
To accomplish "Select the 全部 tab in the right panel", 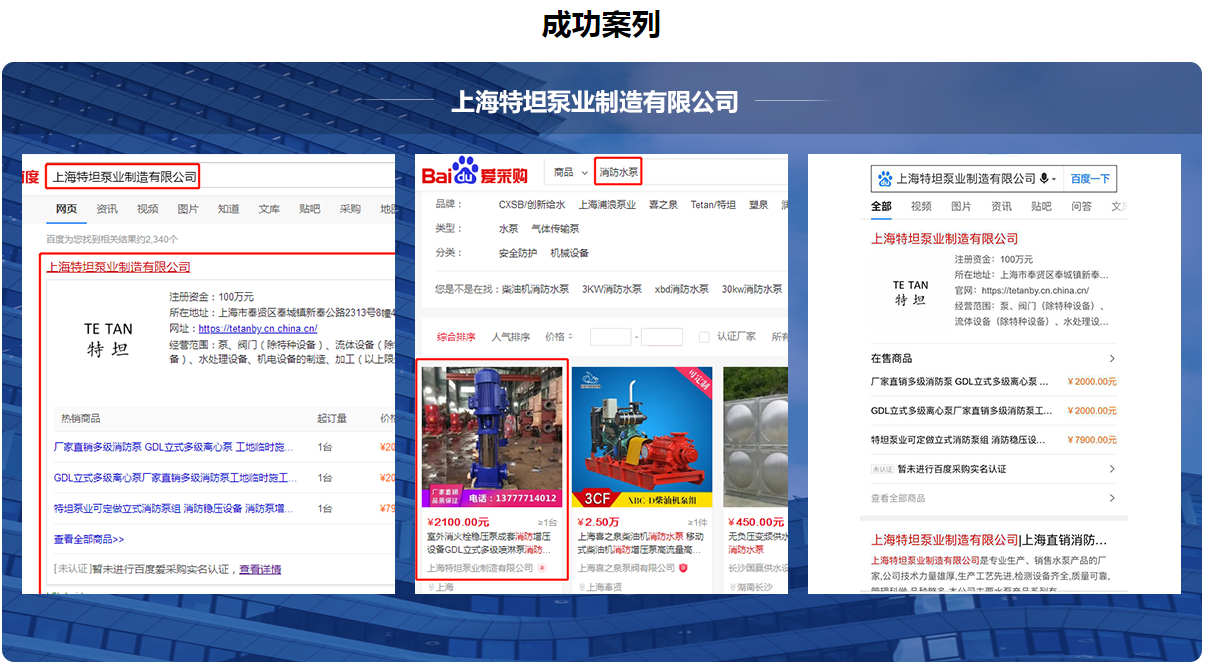I will pyautogui.click(x=881, y=206).
